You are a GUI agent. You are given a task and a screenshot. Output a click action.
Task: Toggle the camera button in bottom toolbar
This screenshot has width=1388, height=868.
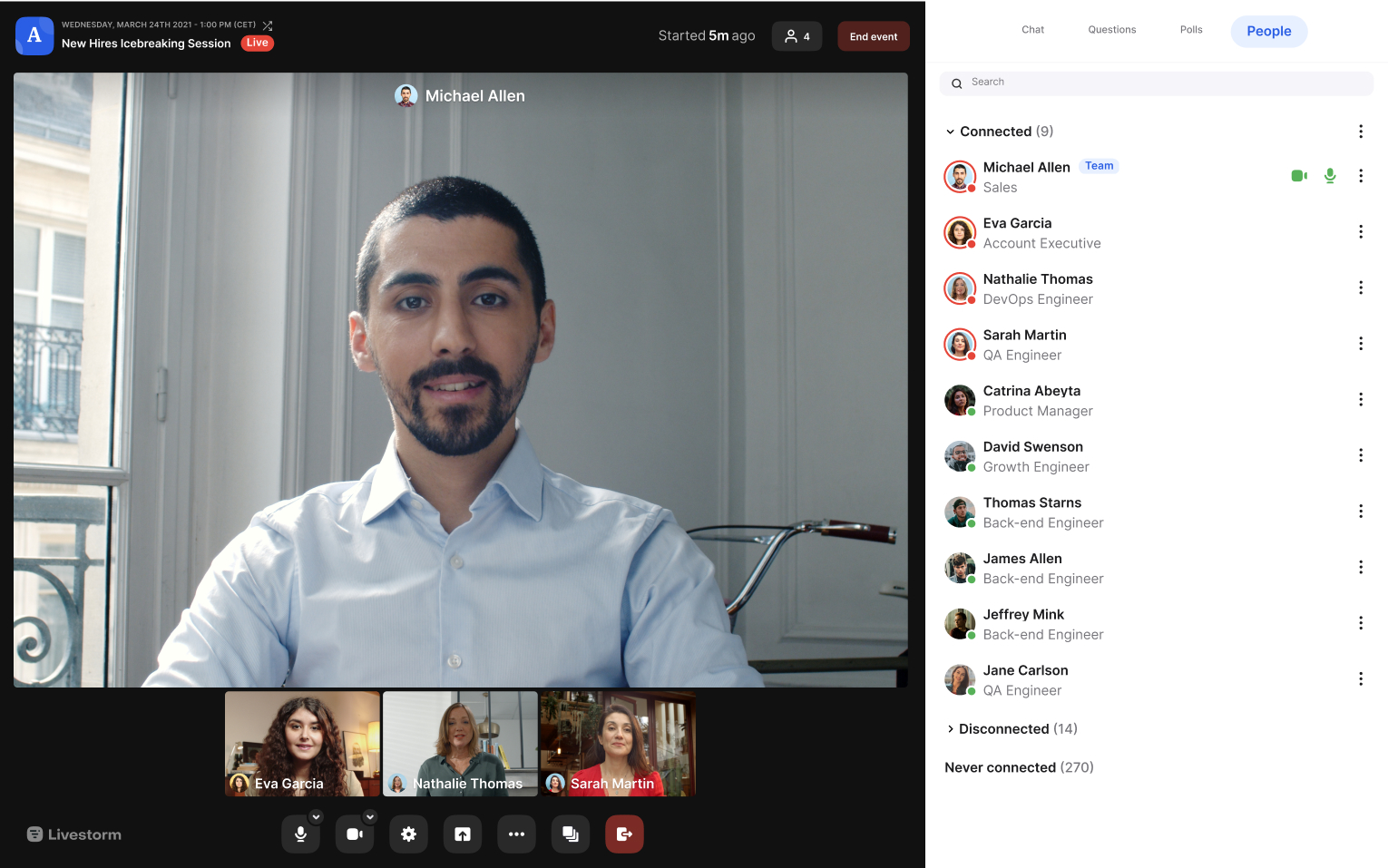point(355,834)
